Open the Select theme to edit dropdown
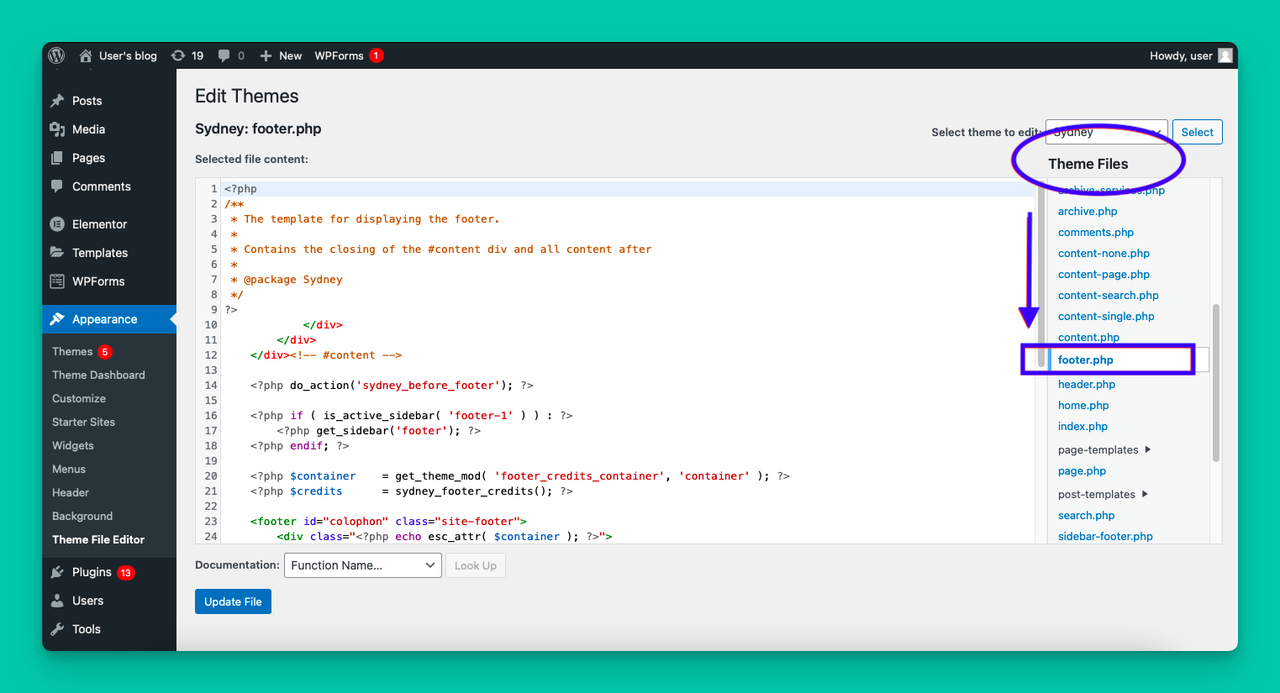 [1107, 132]
